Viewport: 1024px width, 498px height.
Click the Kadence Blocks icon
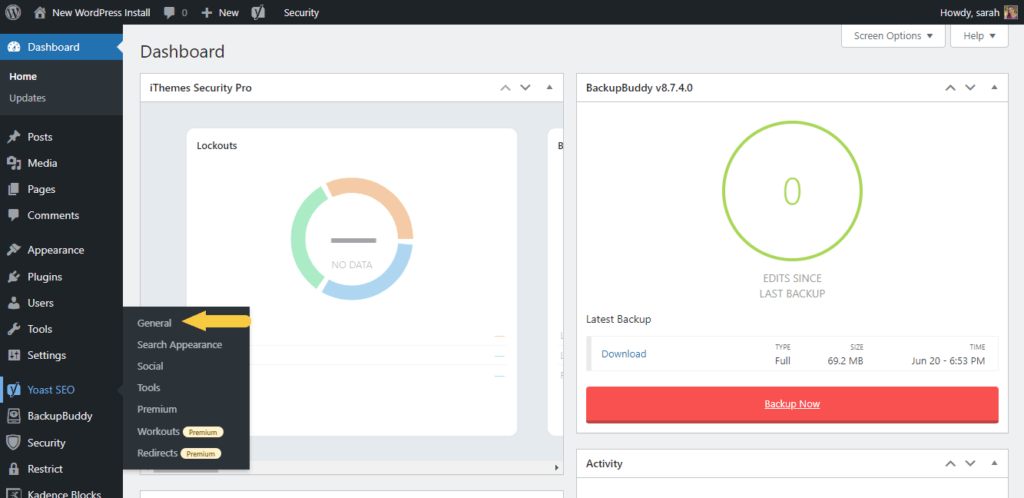(14, 493)
